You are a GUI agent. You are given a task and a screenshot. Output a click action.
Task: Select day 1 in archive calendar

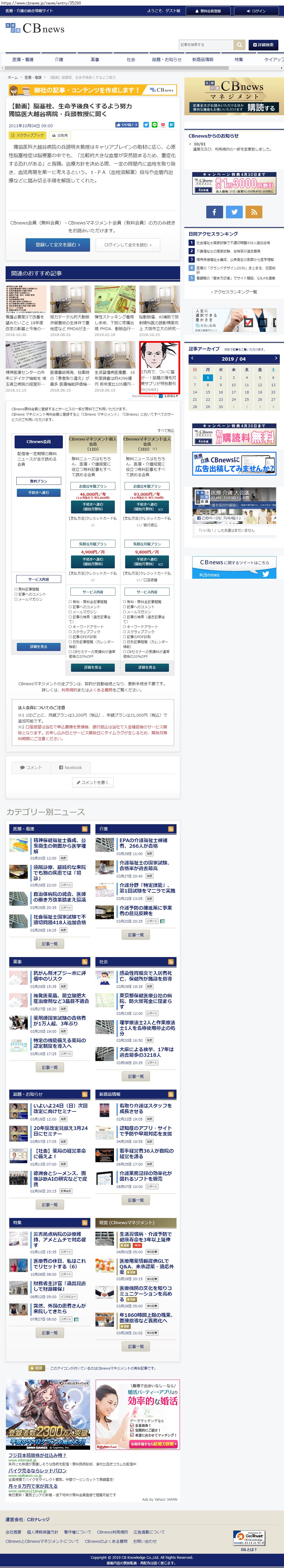pyautogui.click(x=208, y=377)
